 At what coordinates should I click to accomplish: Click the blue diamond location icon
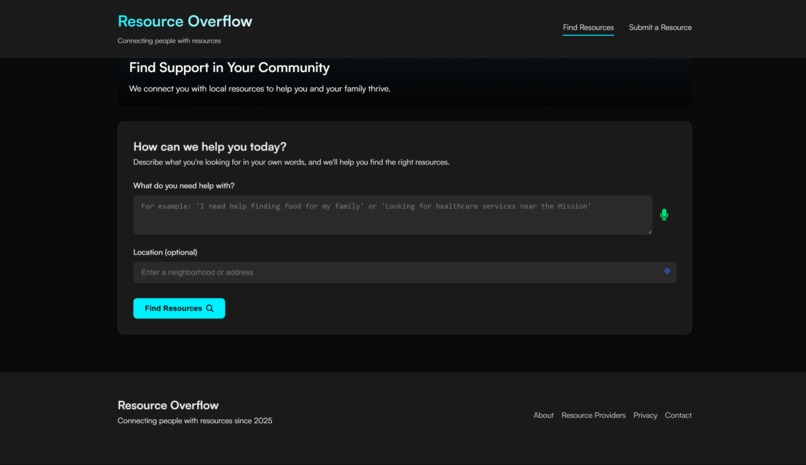click(667, 271)
